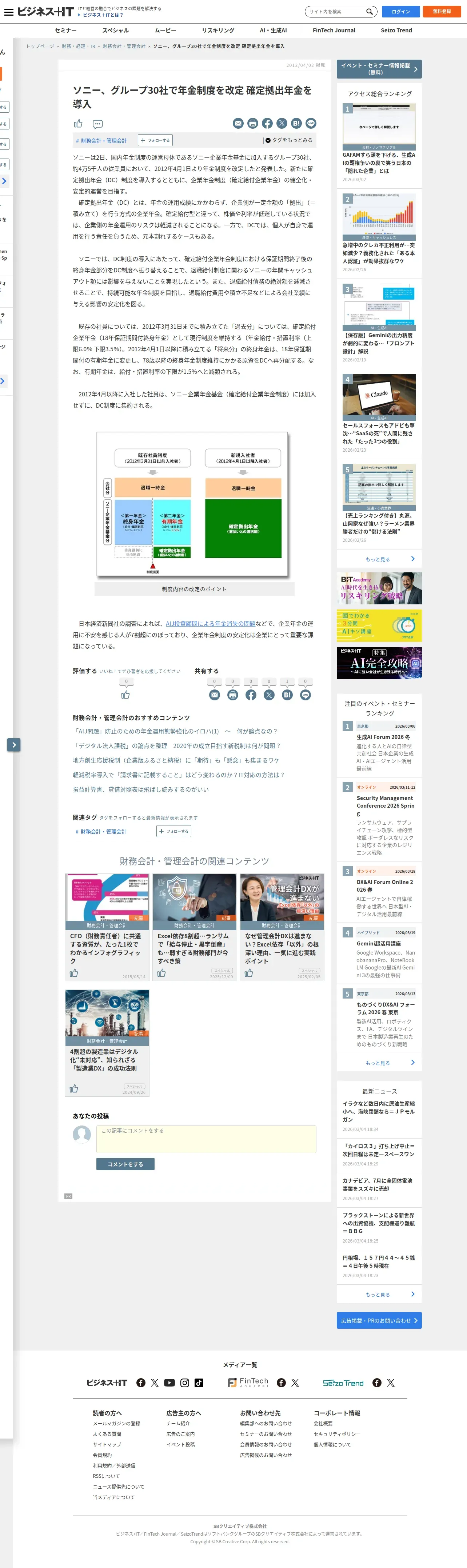Expand タグをもっとみる tag list

[289, 140]
